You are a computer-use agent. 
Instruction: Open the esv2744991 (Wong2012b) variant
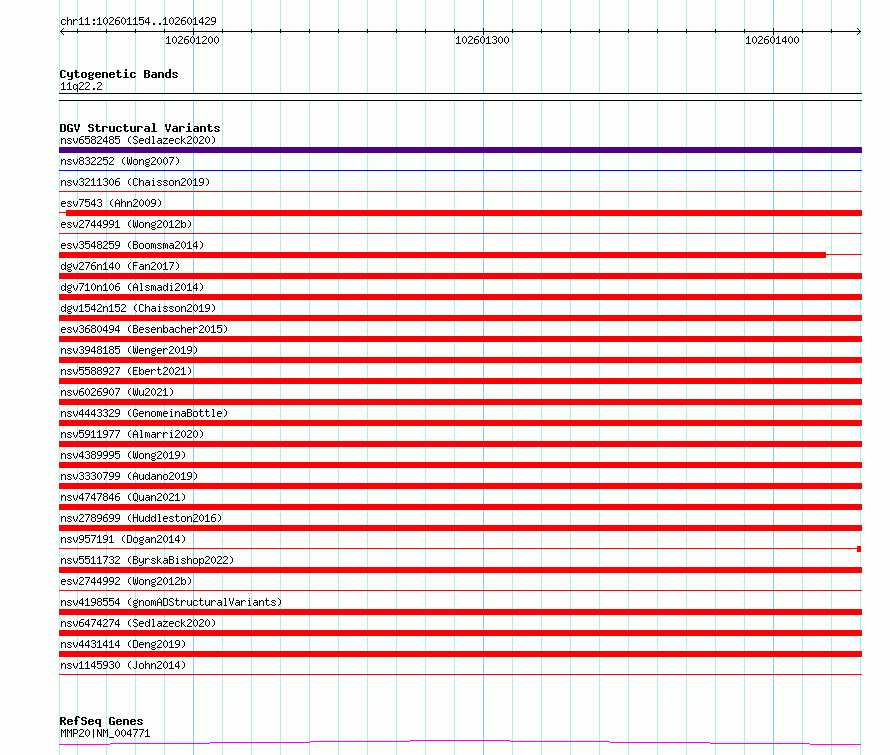(126, 224)
